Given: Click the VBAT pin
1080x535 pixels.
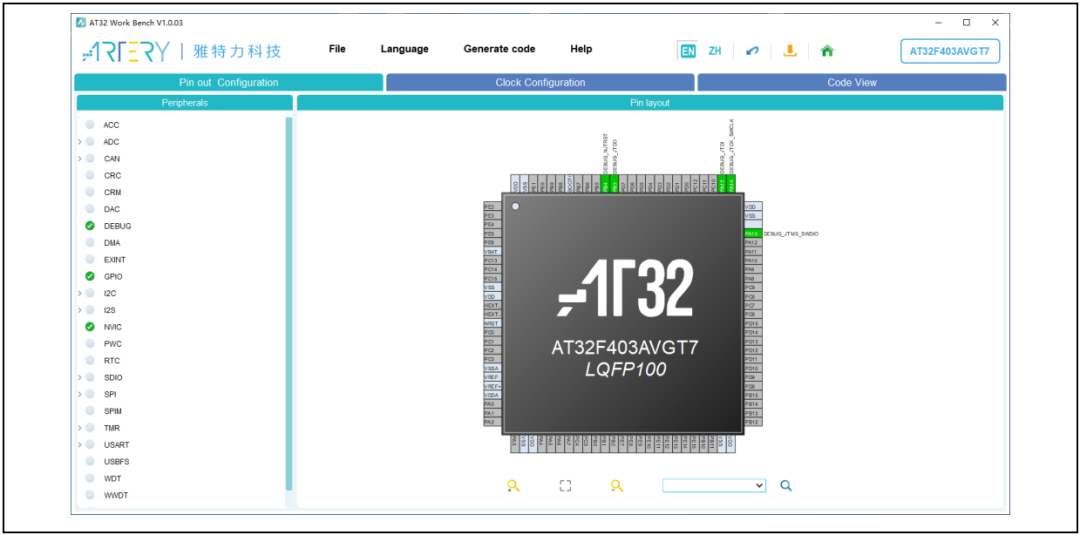Looking at the screenshot, I should pyautogui.click(x=492, y=251).
